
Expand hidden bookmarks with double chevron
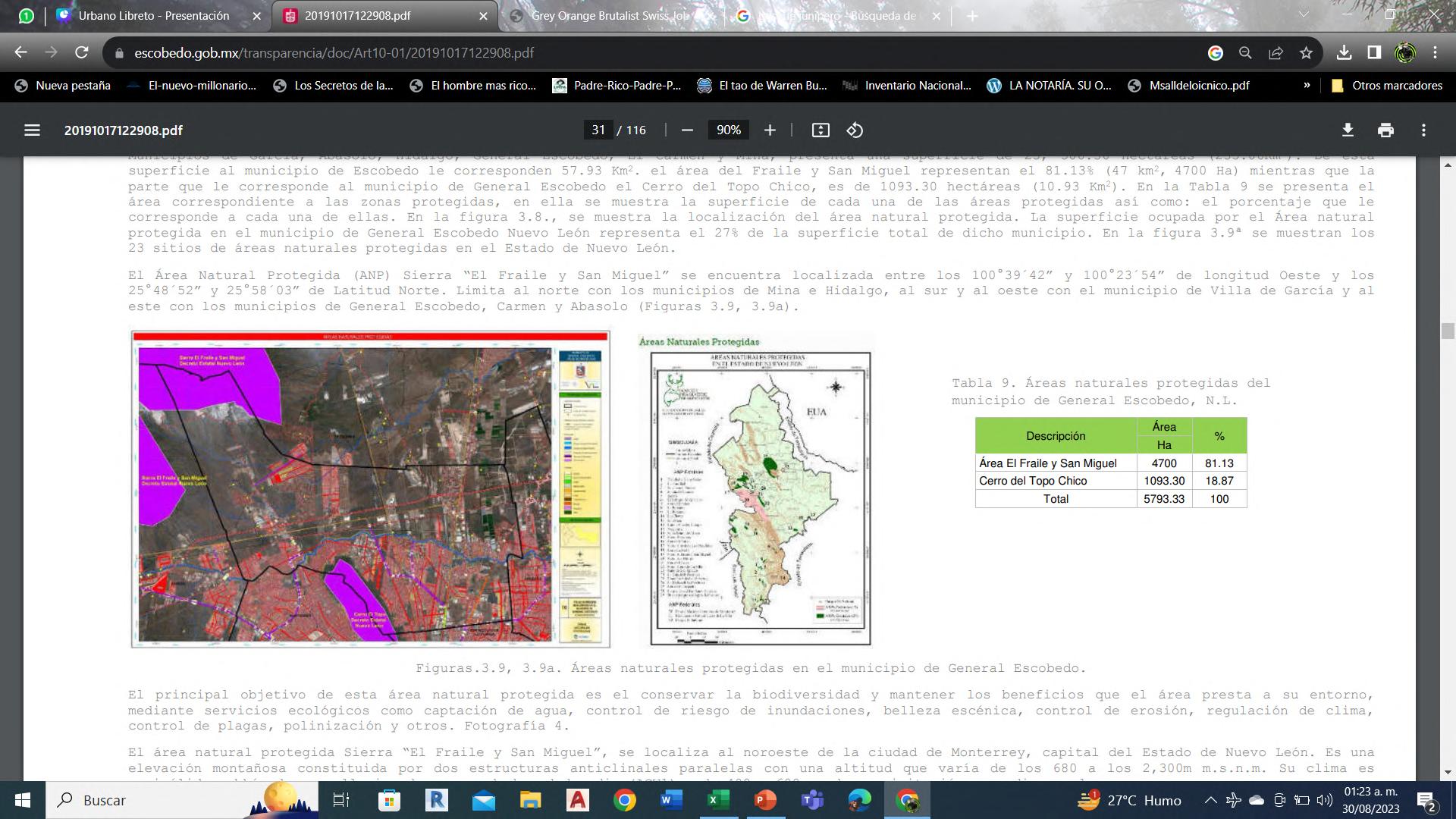click(x=1307, y=86)
